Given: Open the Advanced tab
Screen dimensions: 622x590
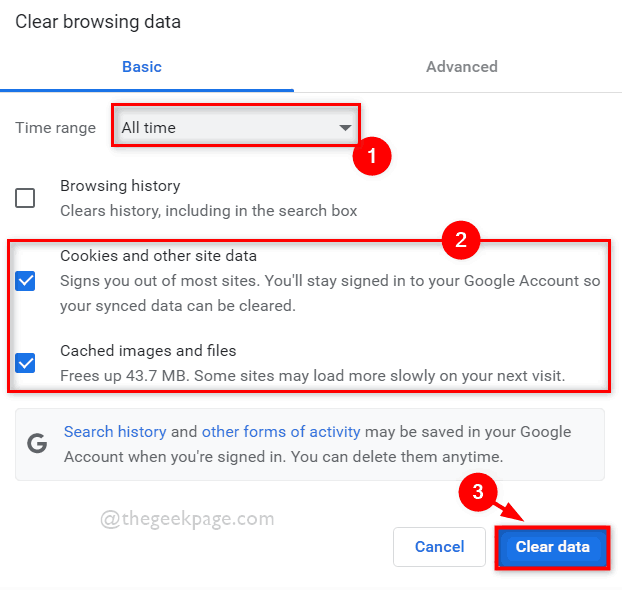Looking at the screenshot, I should (x=461, y=67).
